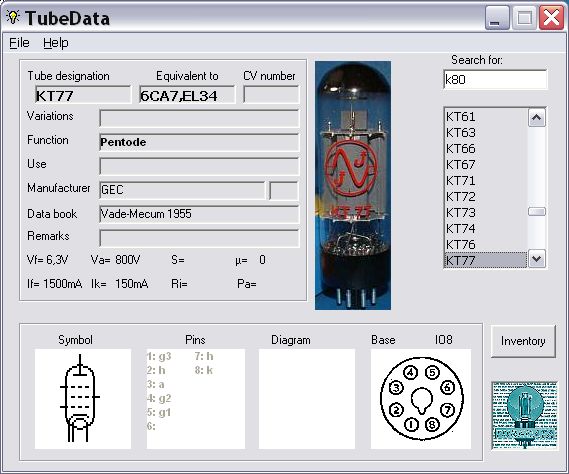Screen dimensions: 569x474
Task: Click the KT77 tube photo
Action: (x=353, y=185)
